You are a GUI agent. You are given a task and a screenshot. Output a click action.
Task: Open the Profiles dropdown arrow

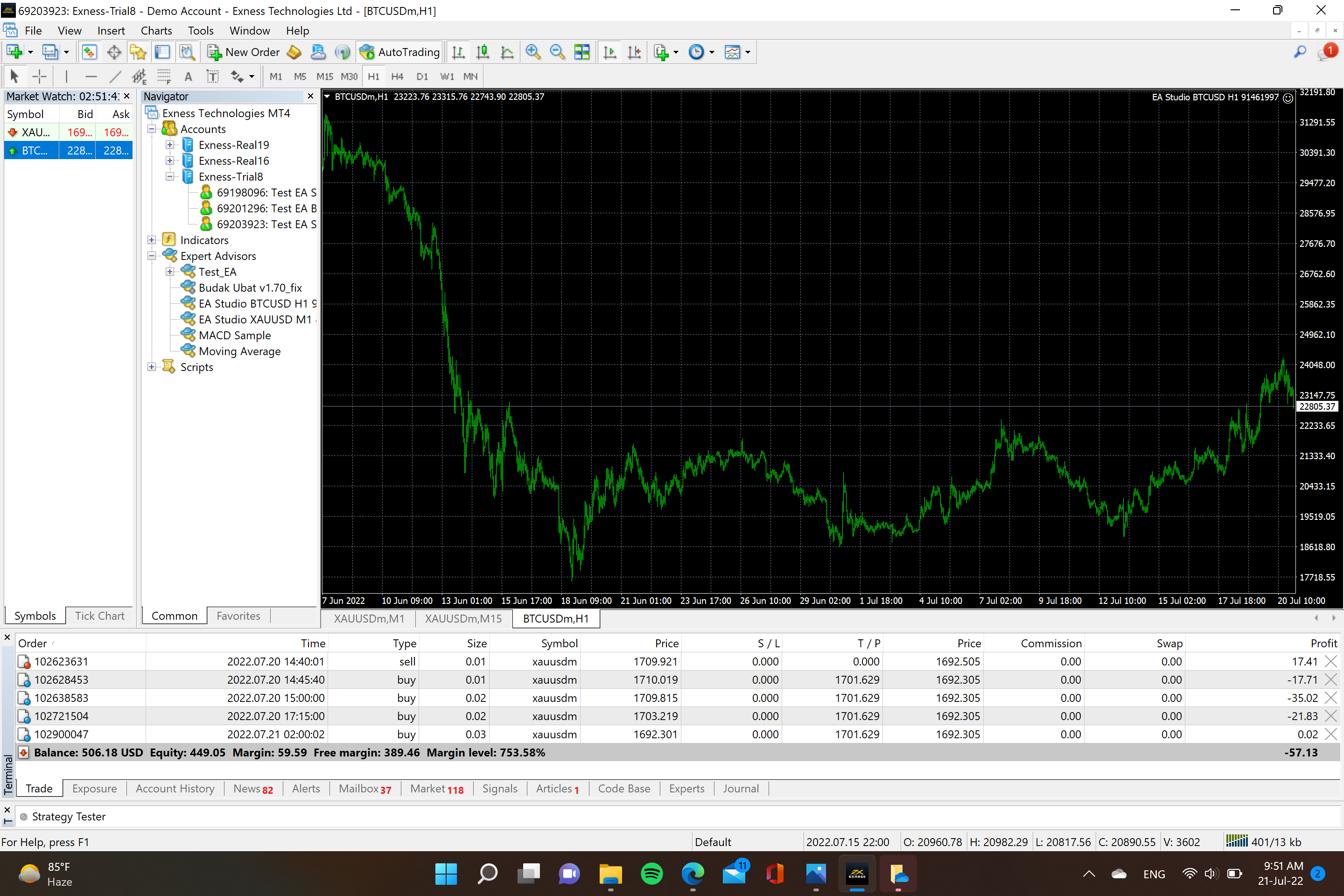point(66,52)
